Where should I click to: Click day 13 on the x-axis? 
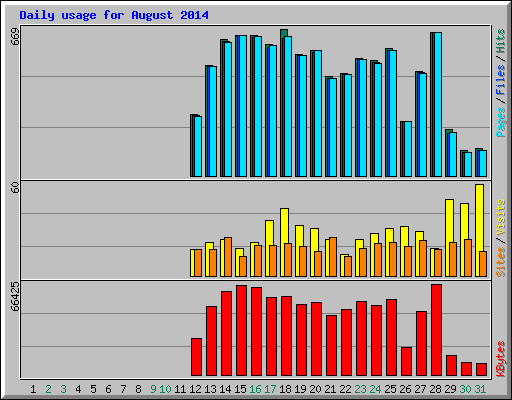(210, 389)
